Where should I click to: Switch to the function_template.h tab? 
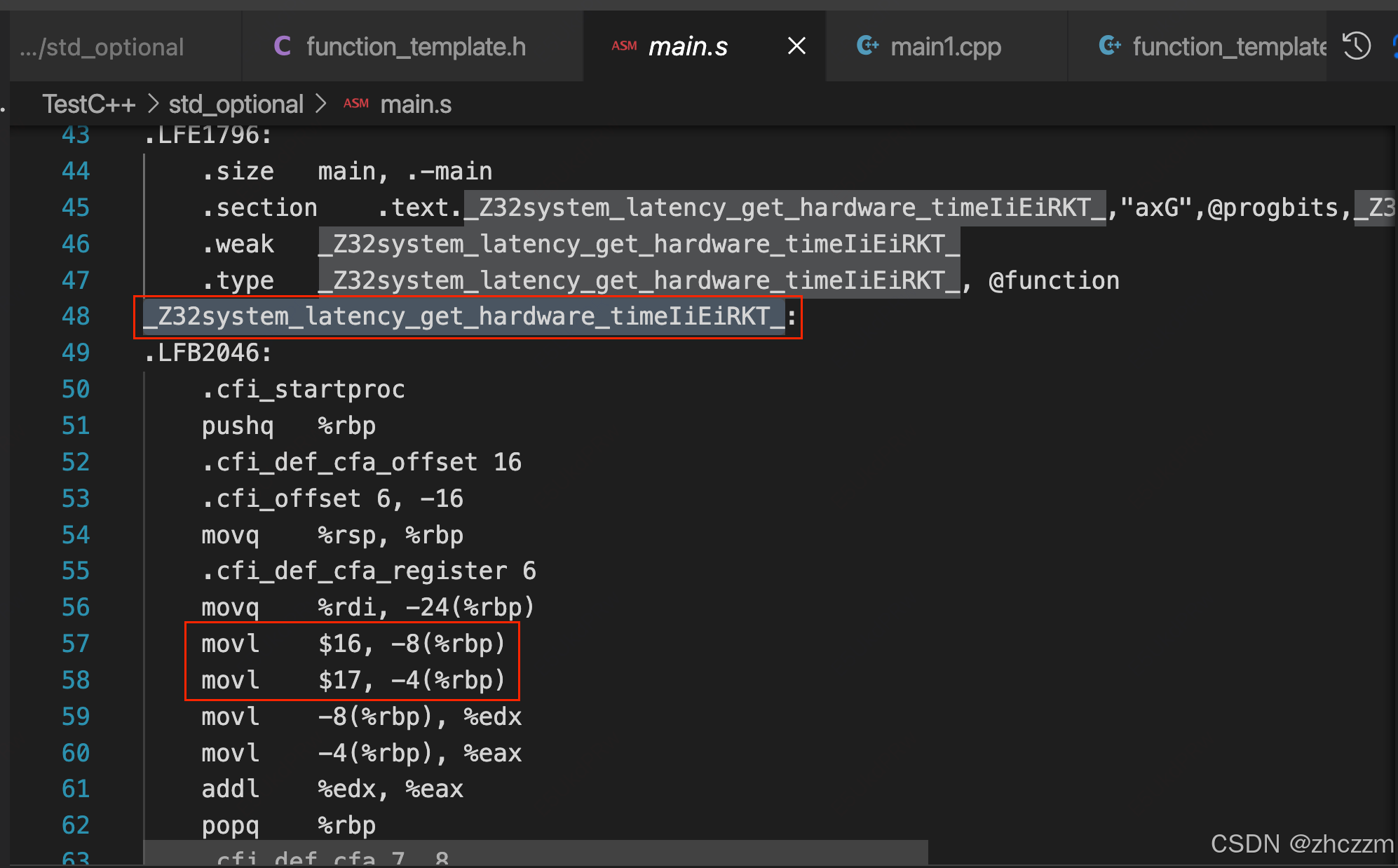[x=415, y=46]
